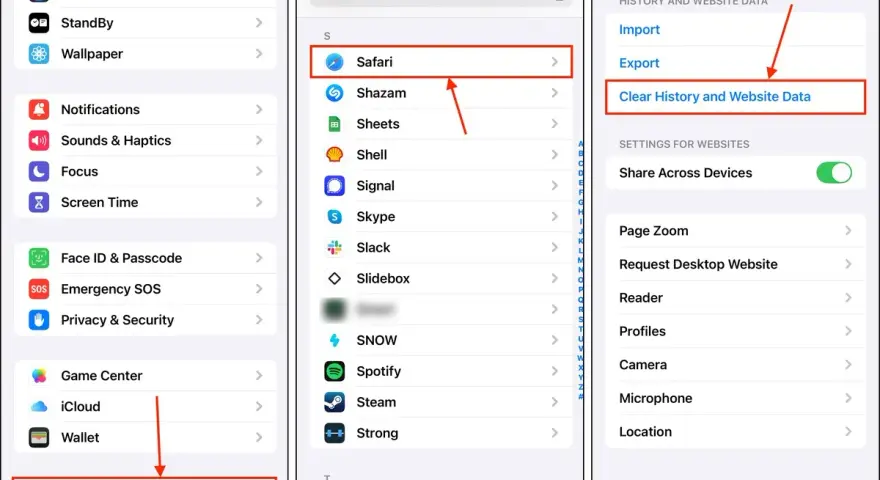880x480 pixels.
Task: Open the Privacy & Security menu
Action: [145, 320]
